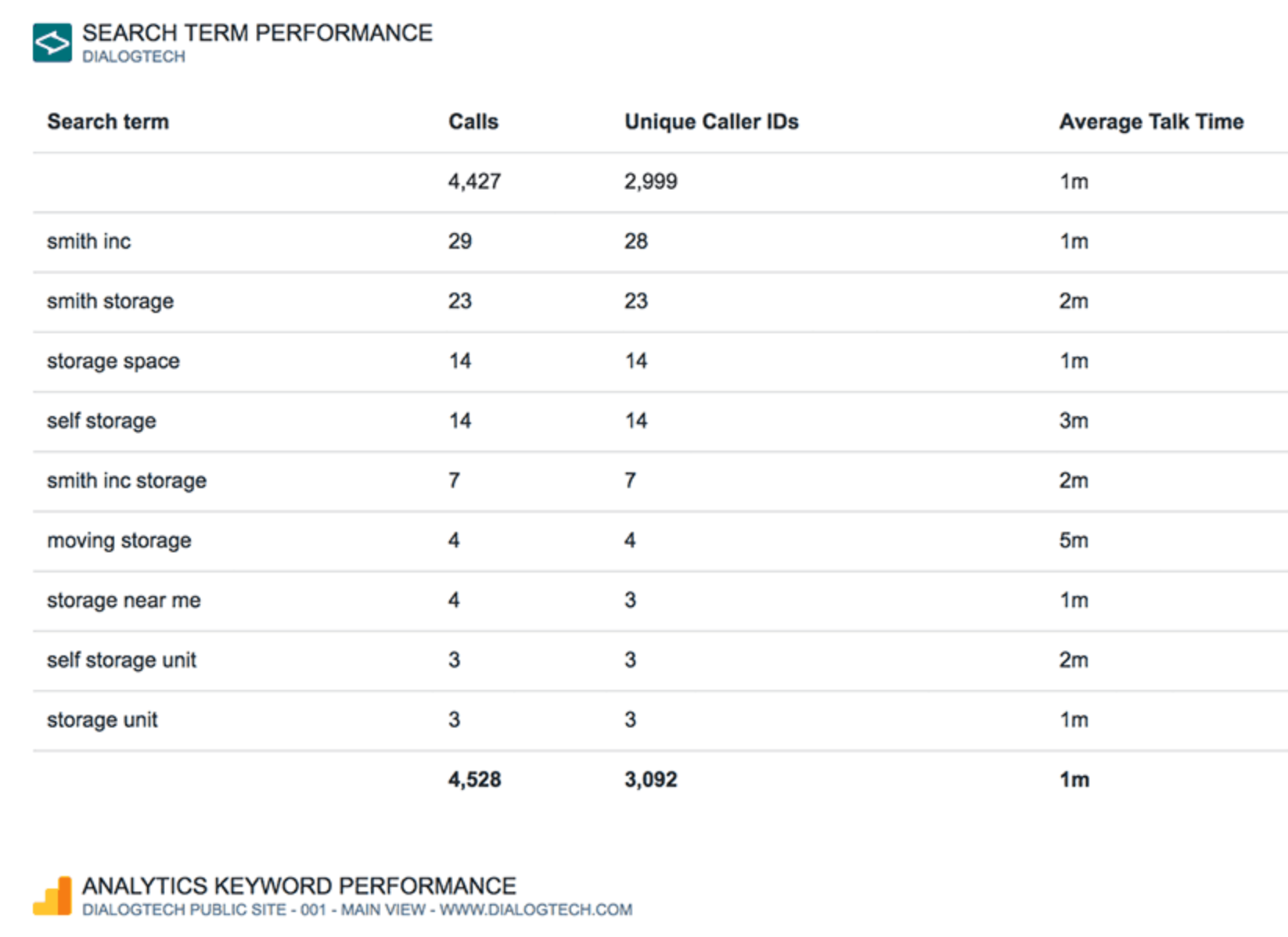1288x937 pixels.
Task: Sort by Search term column header
Action: click(108, 122)
